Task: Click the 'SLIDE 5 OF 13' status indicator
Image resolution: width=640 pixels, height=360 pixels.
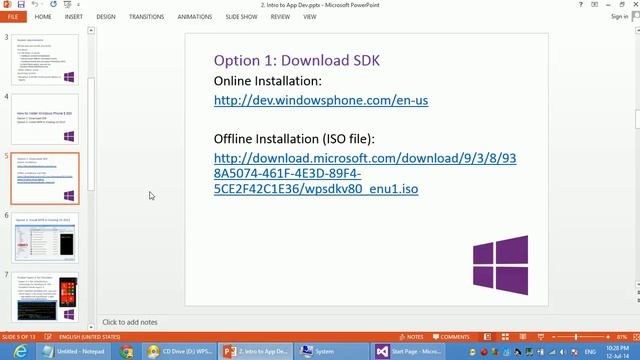Action: coord(19,337)
